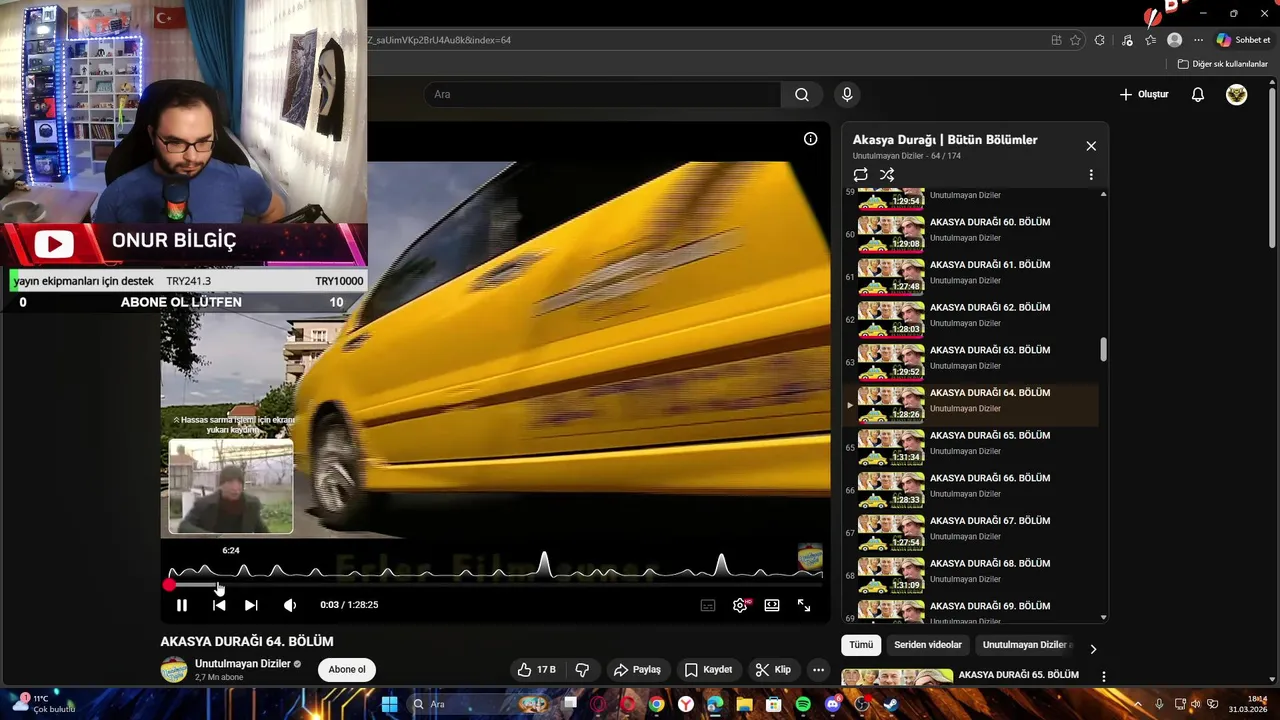Pause the video playback
1280x720 pixels.
[182, 605]
